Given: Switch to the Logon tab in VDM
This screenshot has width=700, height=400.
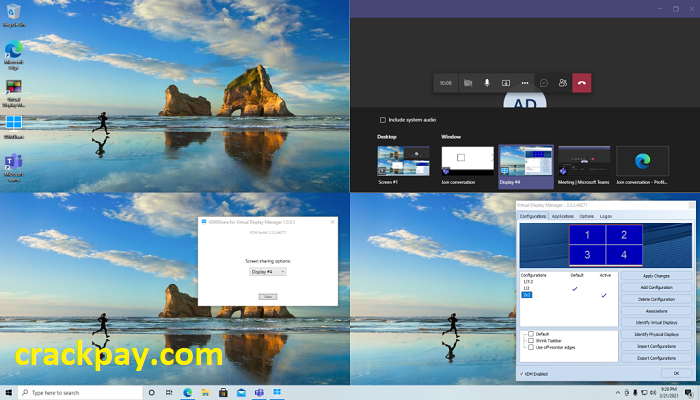Looking at the screenshot, I should click(605, 216).
